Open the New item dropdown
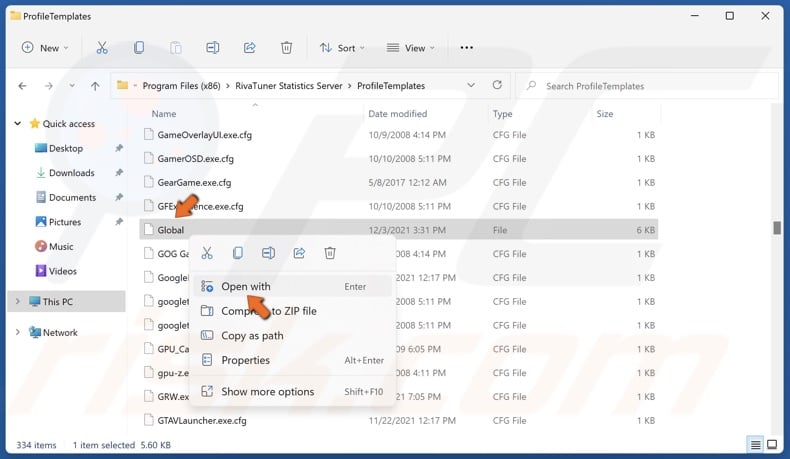The width and height of the screenshot is (790, 459). click(x=45, y=48)
